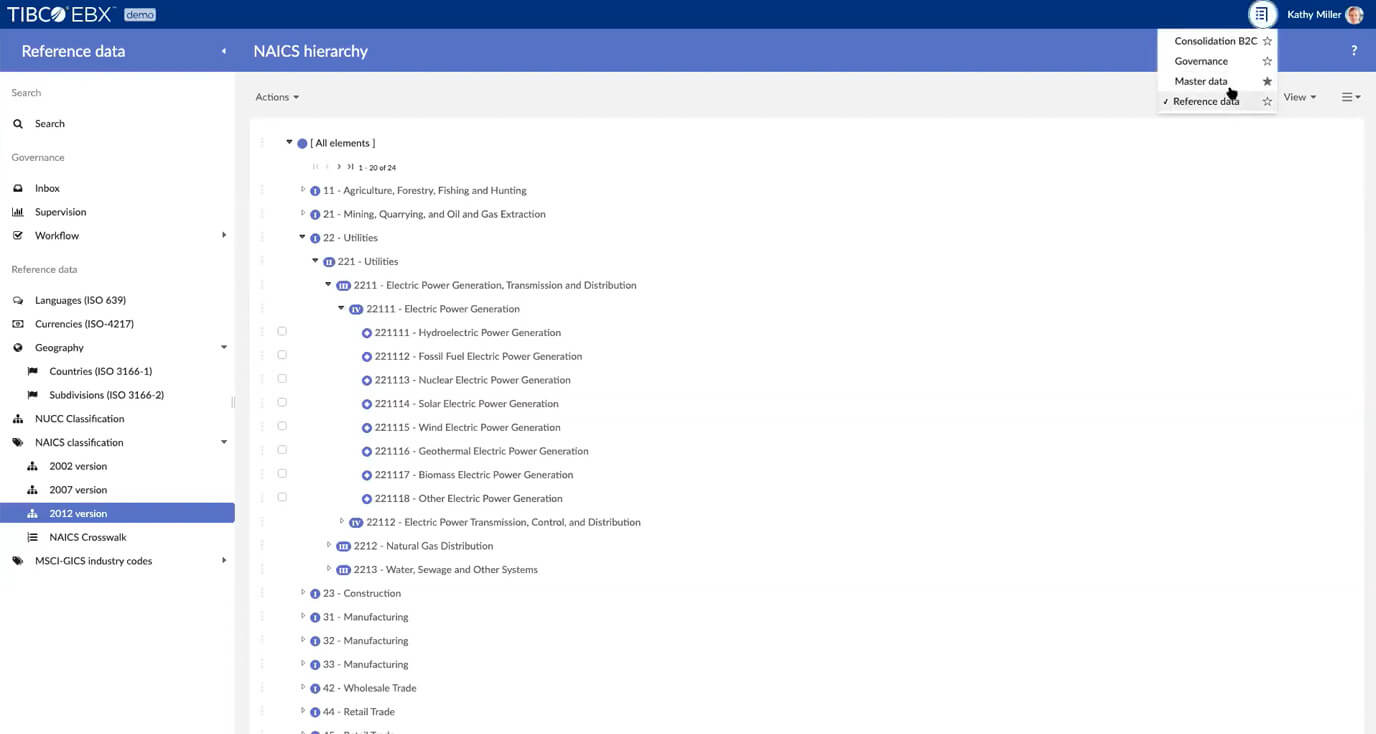Click the NAICS classification tags icon
The image size is (1376, 734).
tap(18, 442)
